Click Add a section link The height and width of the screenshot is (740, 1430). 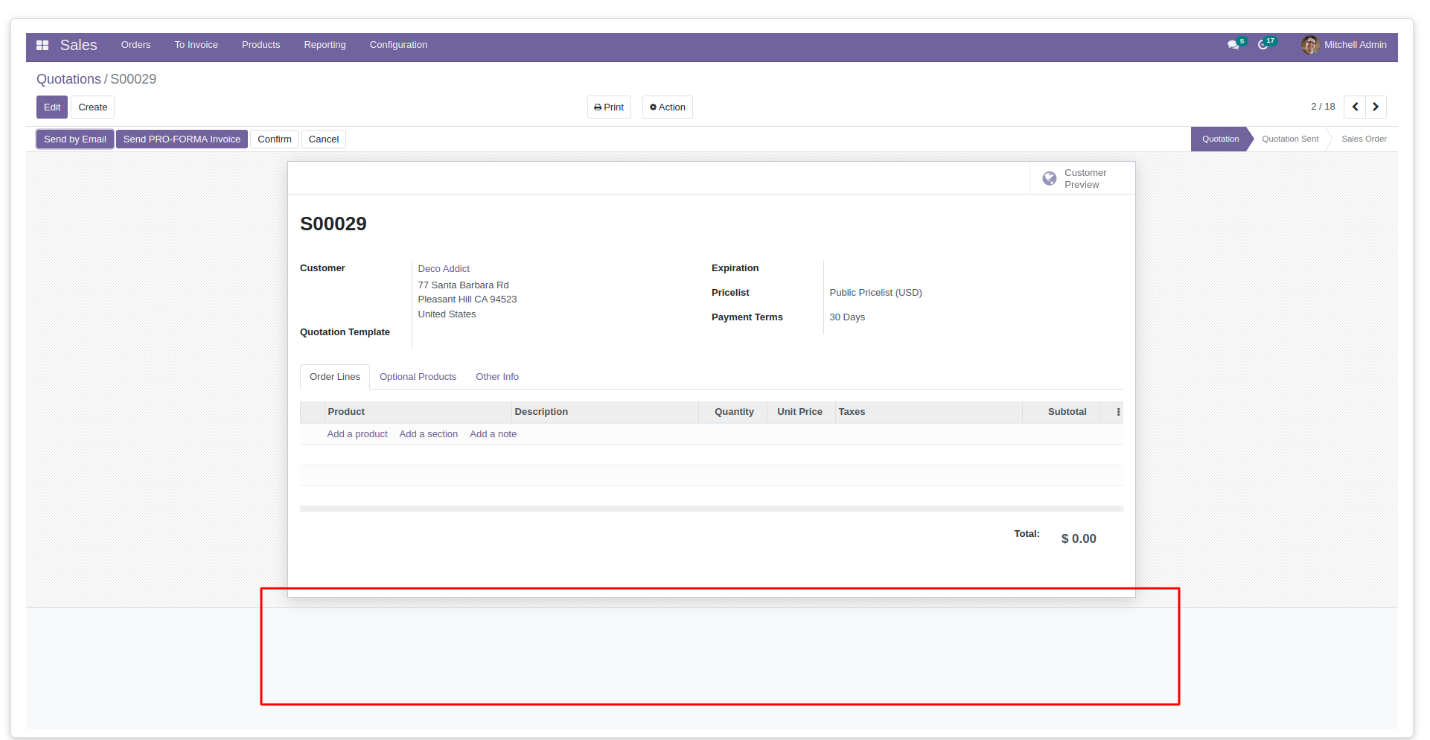pyautogui.click(x=428, y=434)
